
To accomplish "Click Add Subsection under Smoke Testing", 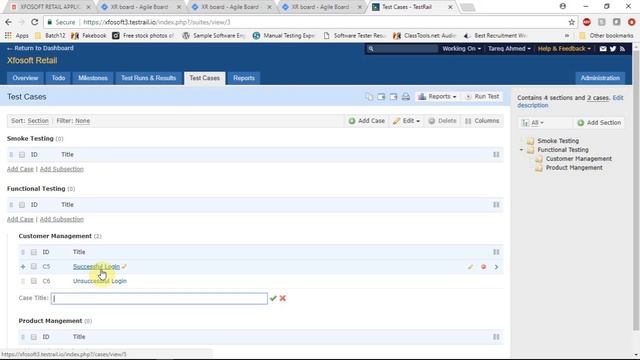I will [62, 169].
